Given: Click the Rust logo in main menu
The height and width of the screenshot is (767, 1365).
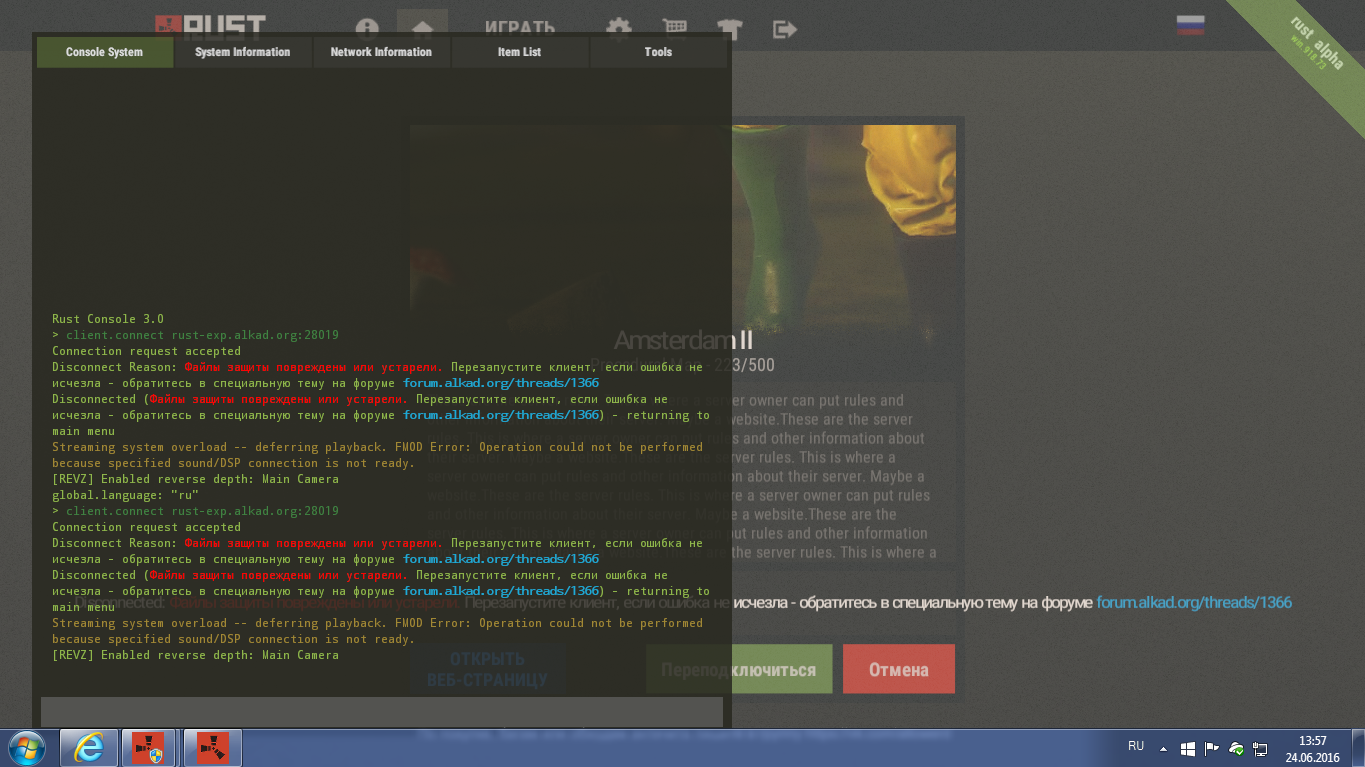Looking at the screenshot, I should [211, 25].
